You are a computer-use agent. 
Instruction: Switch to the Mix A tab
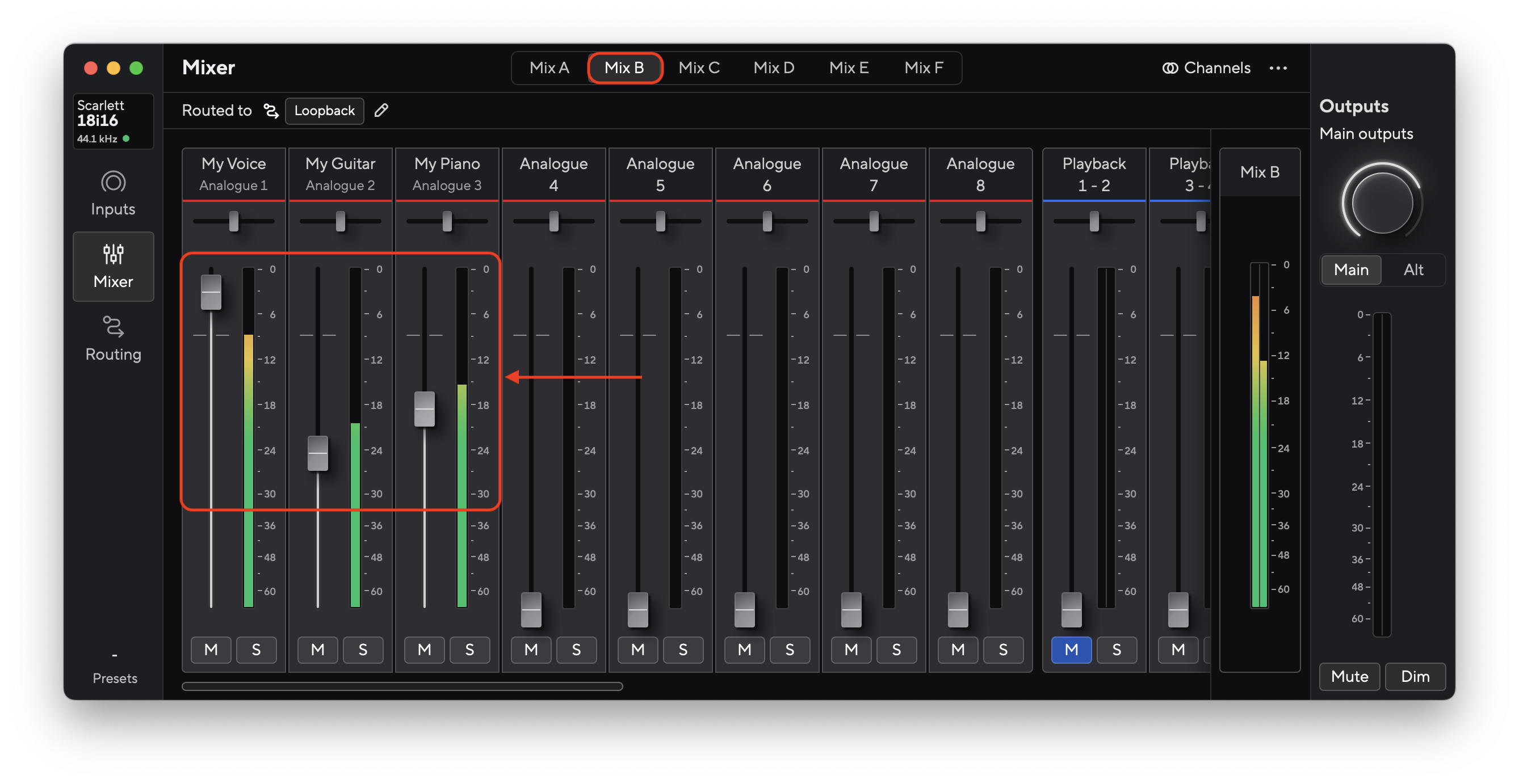click(549, 68)
